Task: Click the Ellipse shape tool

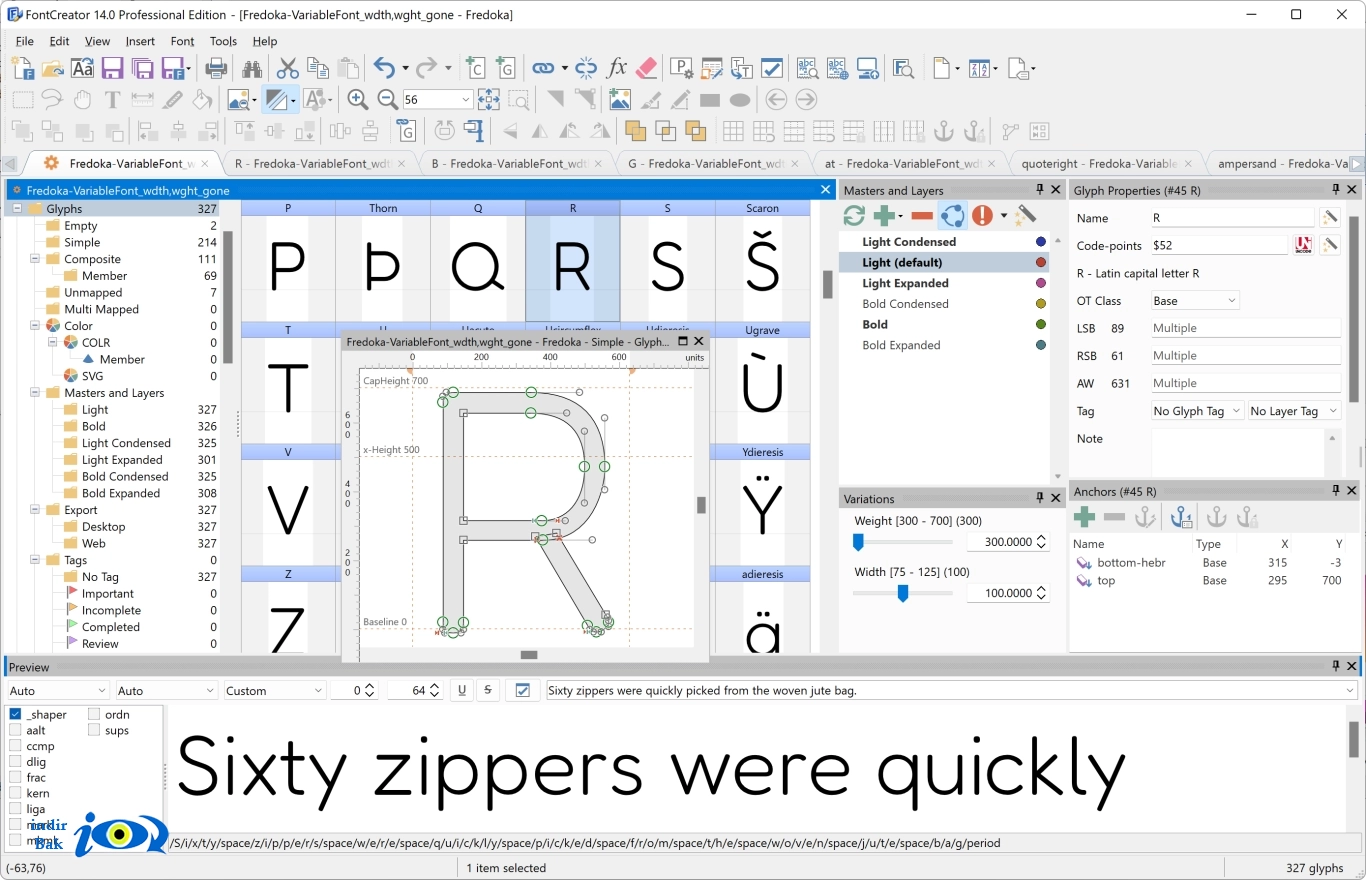Action: pyautogui.click(x=740, y=99)
